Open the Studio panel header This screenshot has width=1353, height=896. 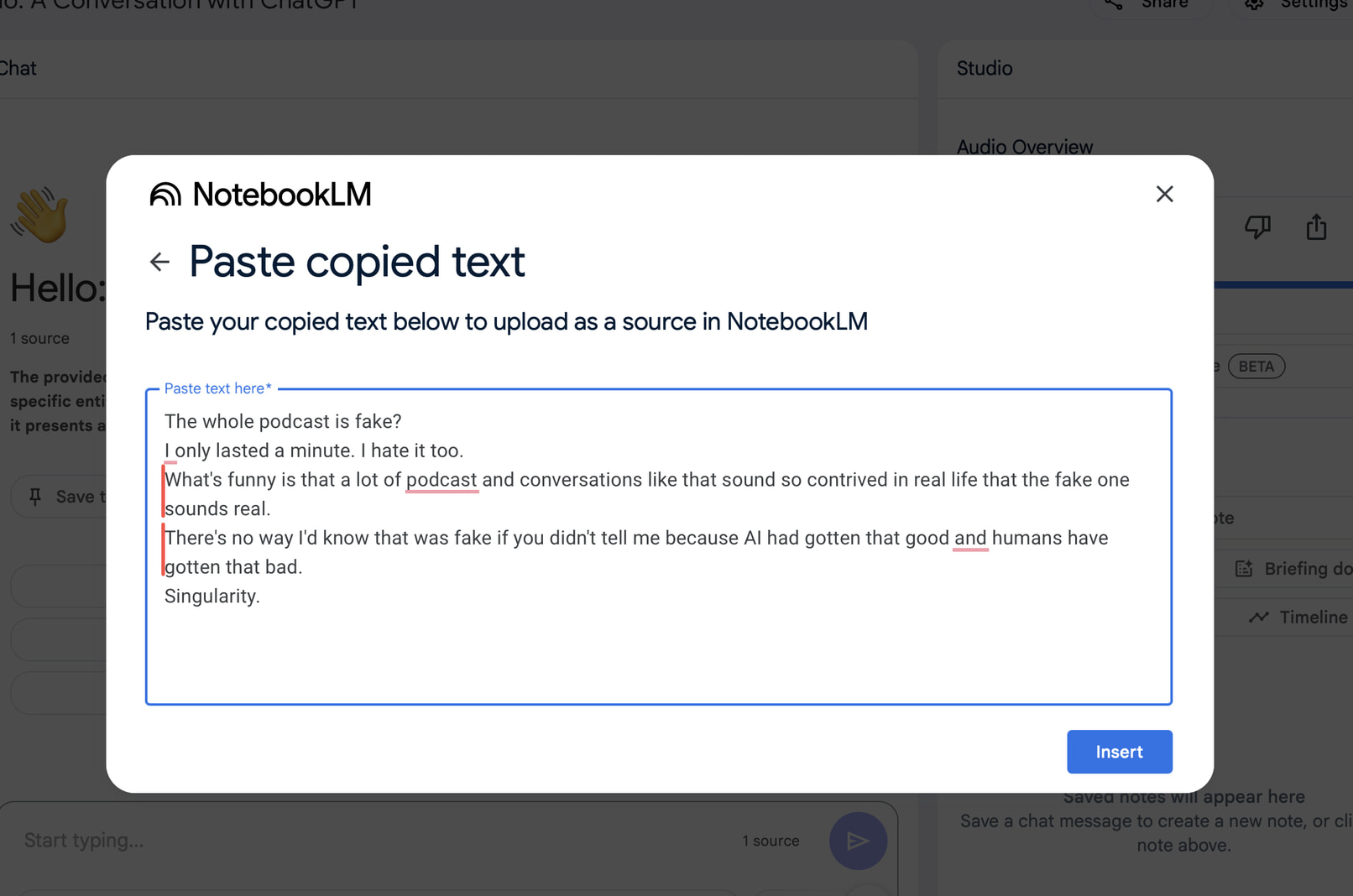[985, 68]
